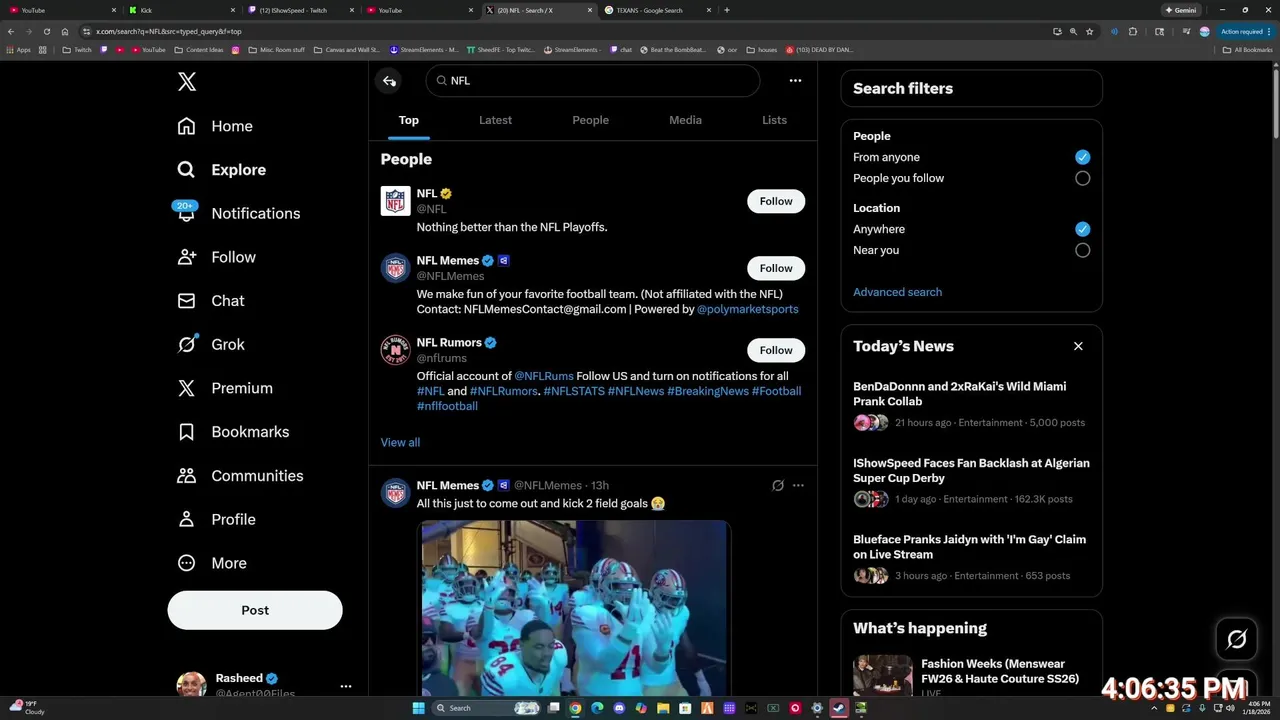1280x720 pixels.
Task: Open Communities in the sidebar
Action: (240, 476)
